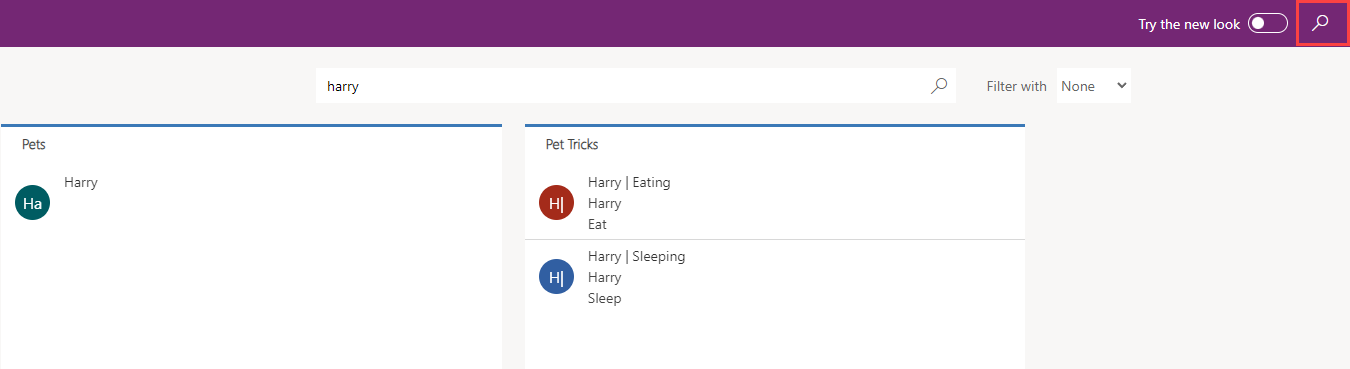Open the Harry | Sleeping record
Image resolution: width=1350 pixels, height=369 pixels.
coord(636,256)
